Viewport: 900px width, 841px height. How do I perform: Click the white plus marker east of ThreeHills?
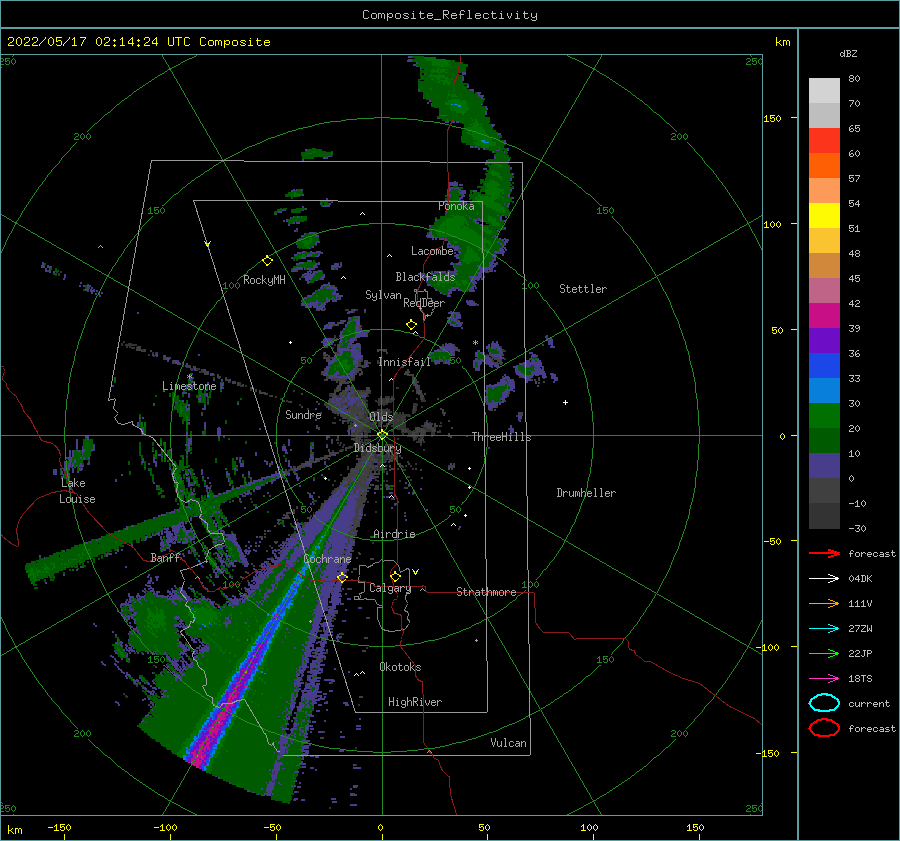565,402
